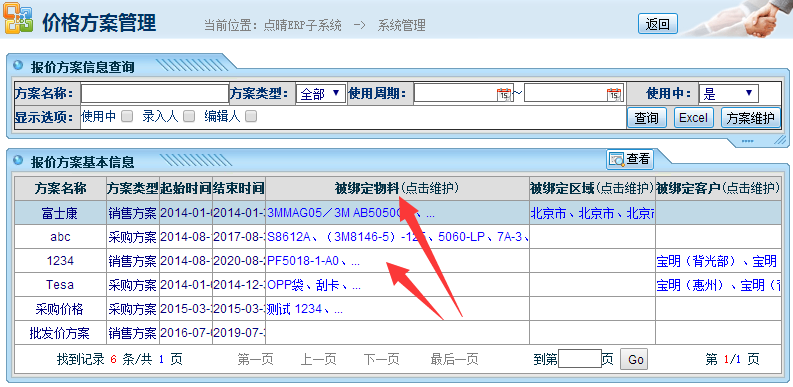This screenshot has width=793, height=387.
Task: Open the start date calendar icon
Action: (x=504, y=94)
